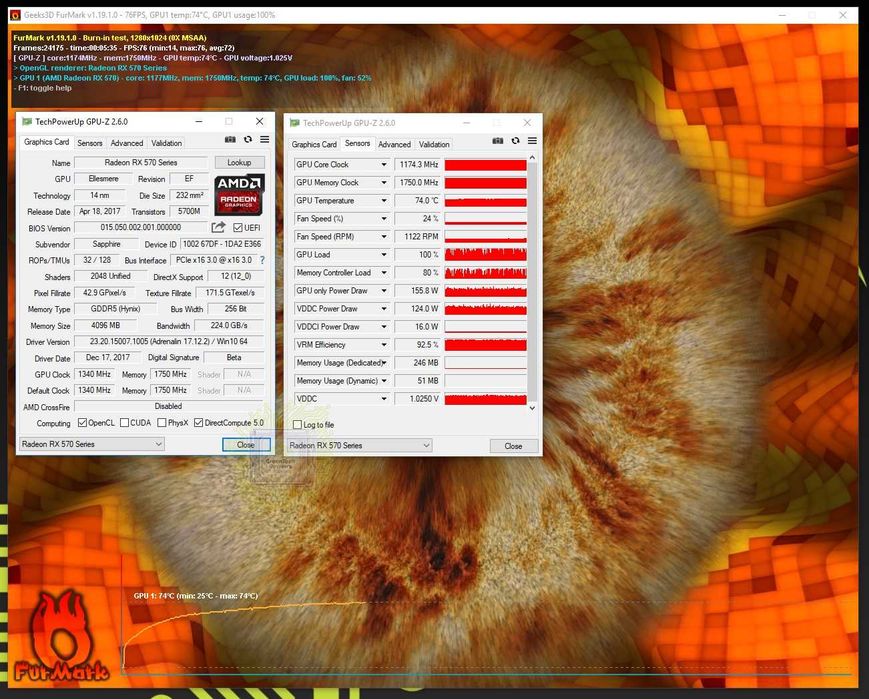Switch to Validation tab in left GPU-Z window

point(166,143)
